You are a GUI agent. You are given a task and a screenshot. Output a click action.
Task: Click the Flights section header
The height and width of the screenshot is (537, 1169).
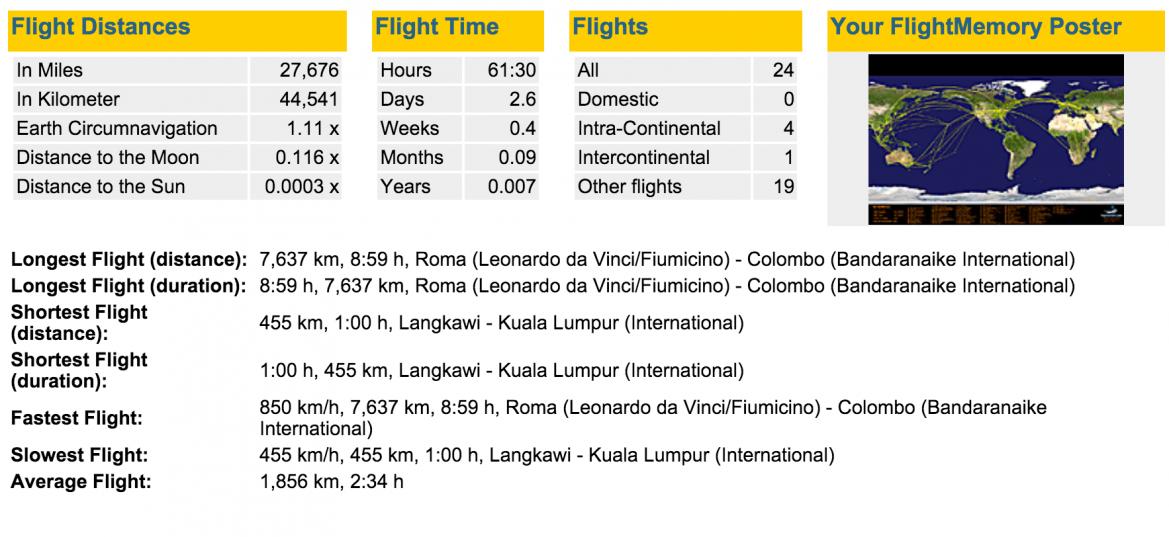(685, 31)
